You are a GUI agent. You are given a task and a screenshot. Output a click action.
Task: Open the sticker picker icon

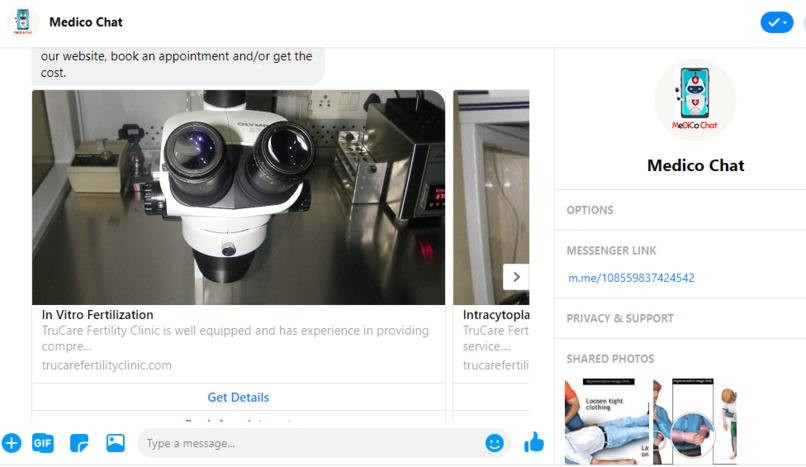[x=79, y=443]
